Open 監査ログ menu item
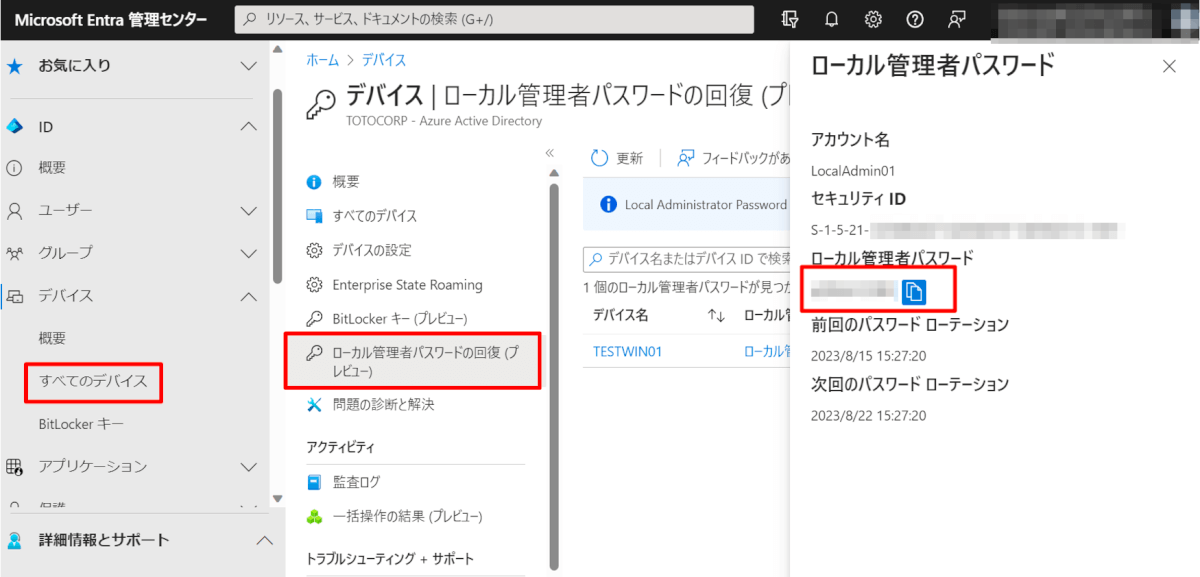This screenshot has height=577, width=1200. click(x=356, y=482)
